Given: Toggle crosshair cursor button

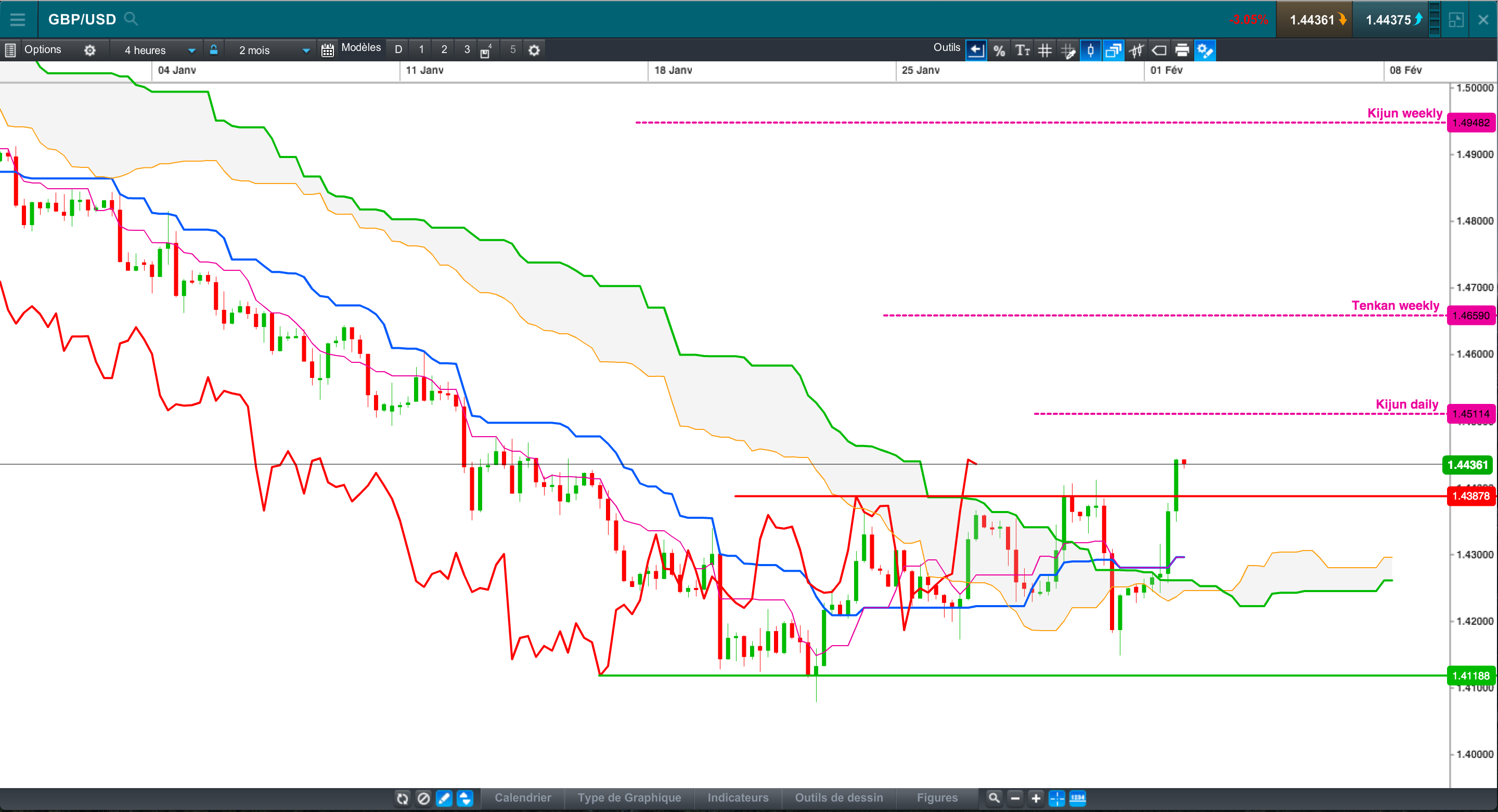Looking at the screenshot, I should 1056,798.
